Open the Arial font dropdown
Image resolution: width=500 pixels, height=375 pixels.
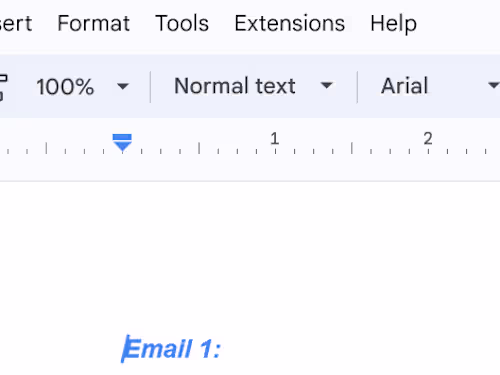click(438, 86)
